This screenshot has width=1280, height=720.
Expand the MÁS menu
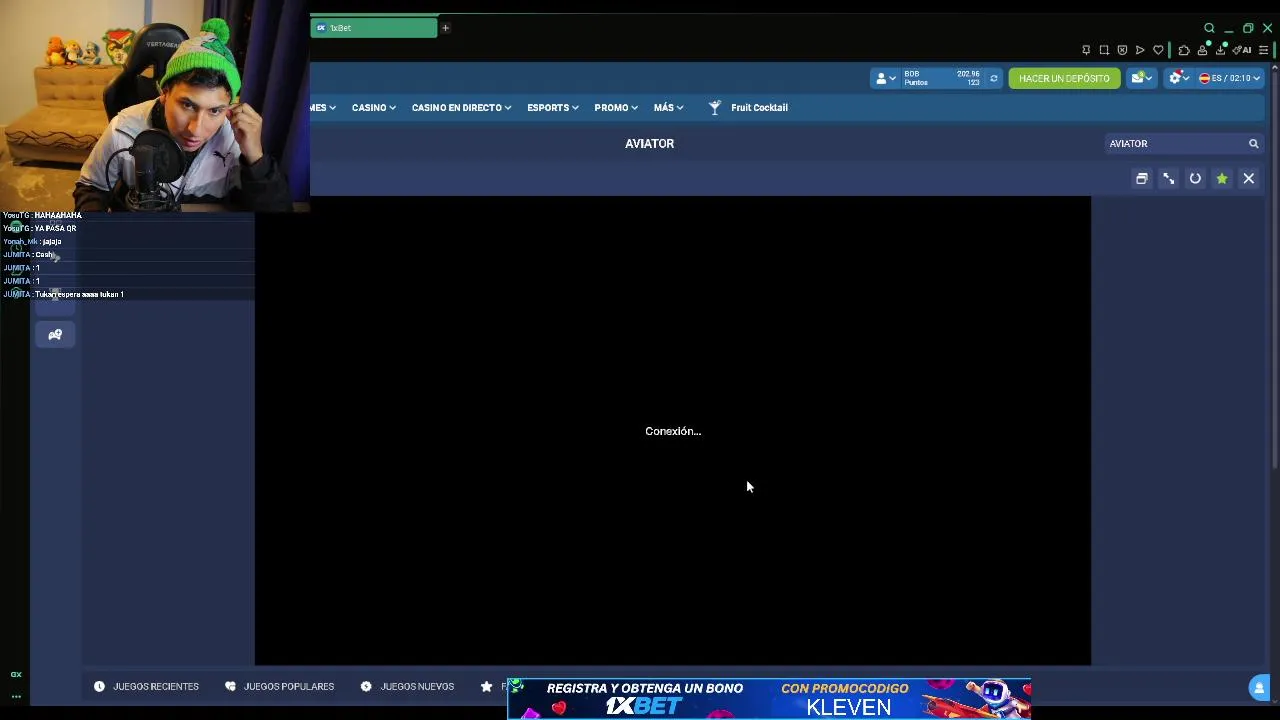point(668,108)
